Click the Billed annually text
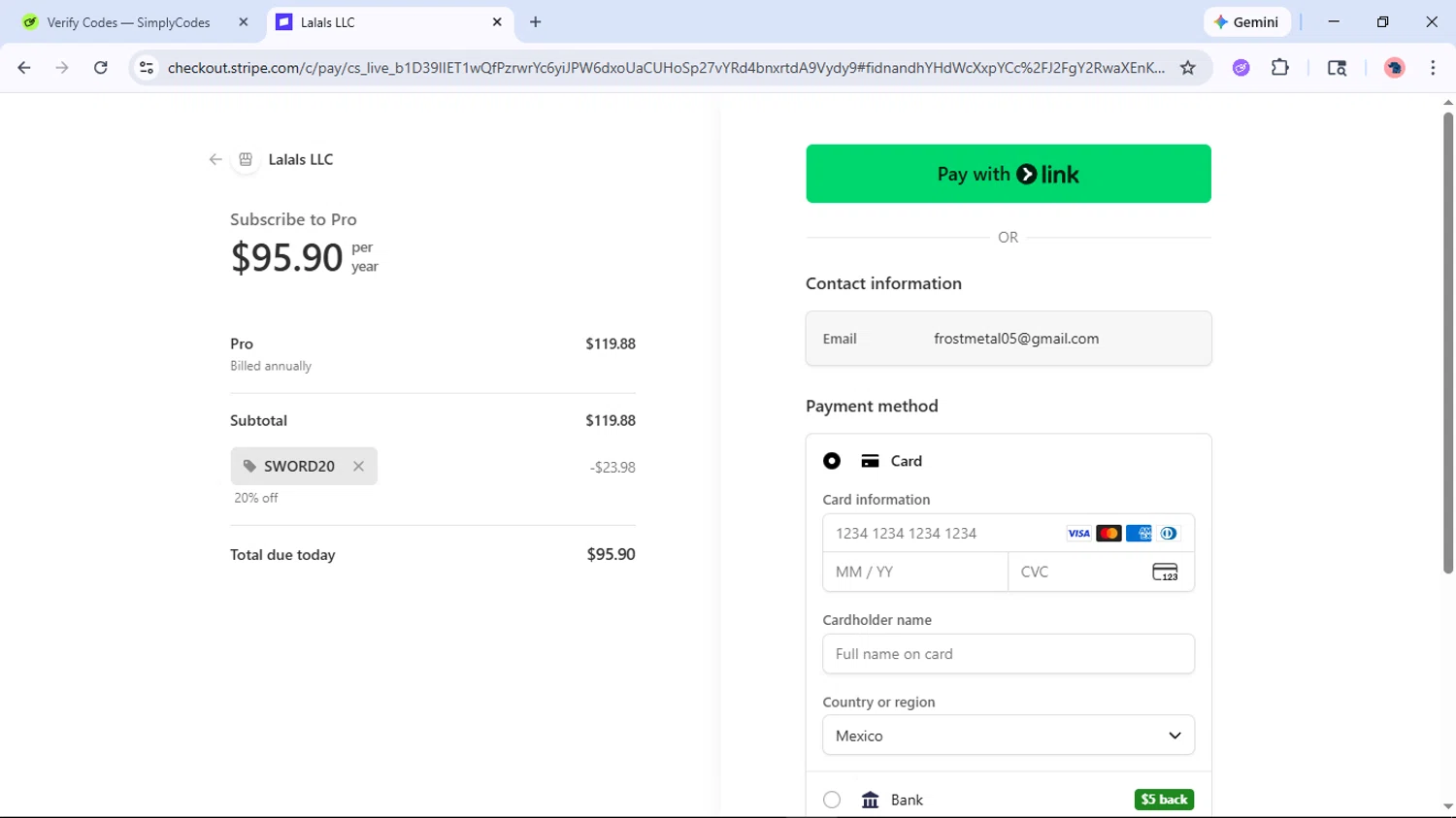The width and height of the screenshot is (1456, 818). (271, 366)
